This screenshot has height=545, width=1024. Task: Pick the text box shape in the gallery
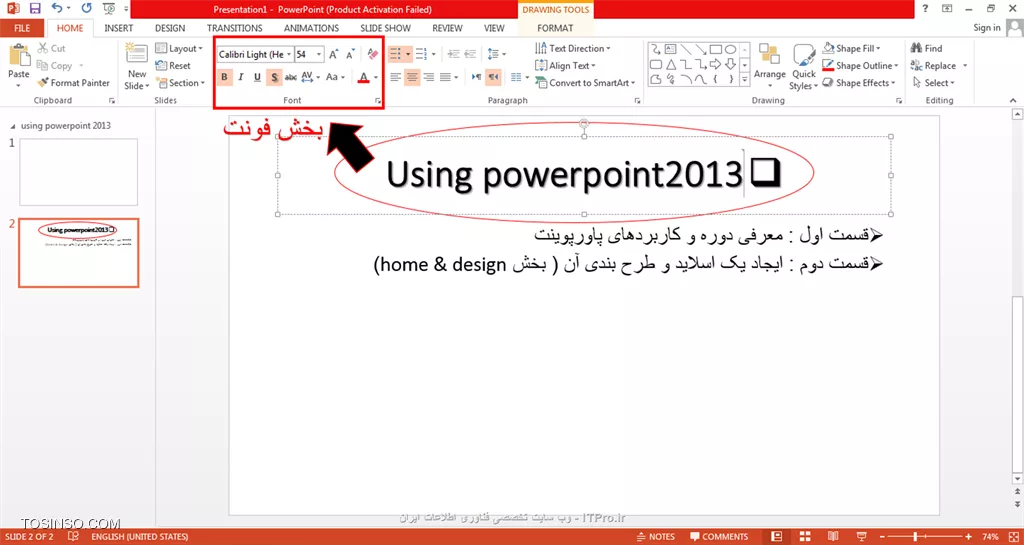point(670,49)
